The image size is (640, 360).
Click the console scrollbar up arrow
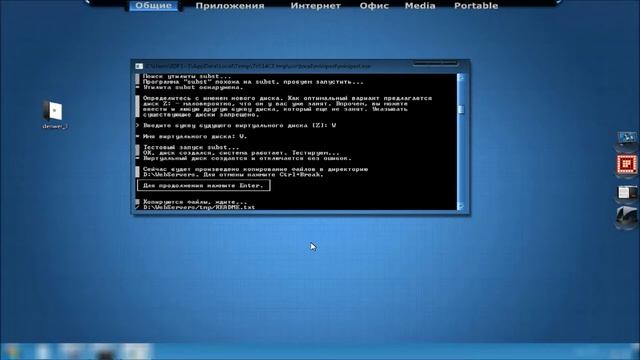[x=461, y=78]
